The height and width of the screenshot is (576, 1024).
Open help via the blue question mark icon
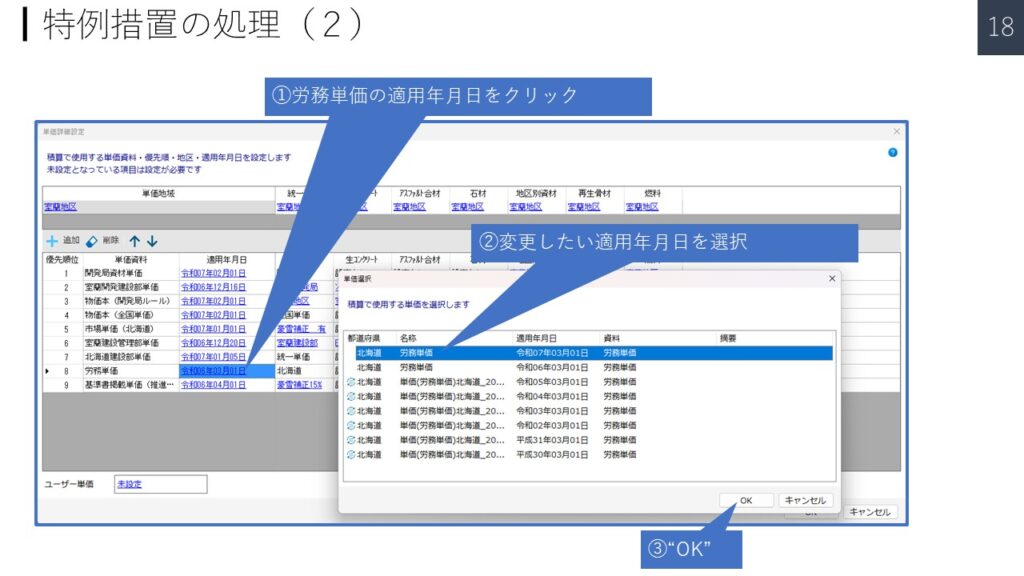(892, 152)
